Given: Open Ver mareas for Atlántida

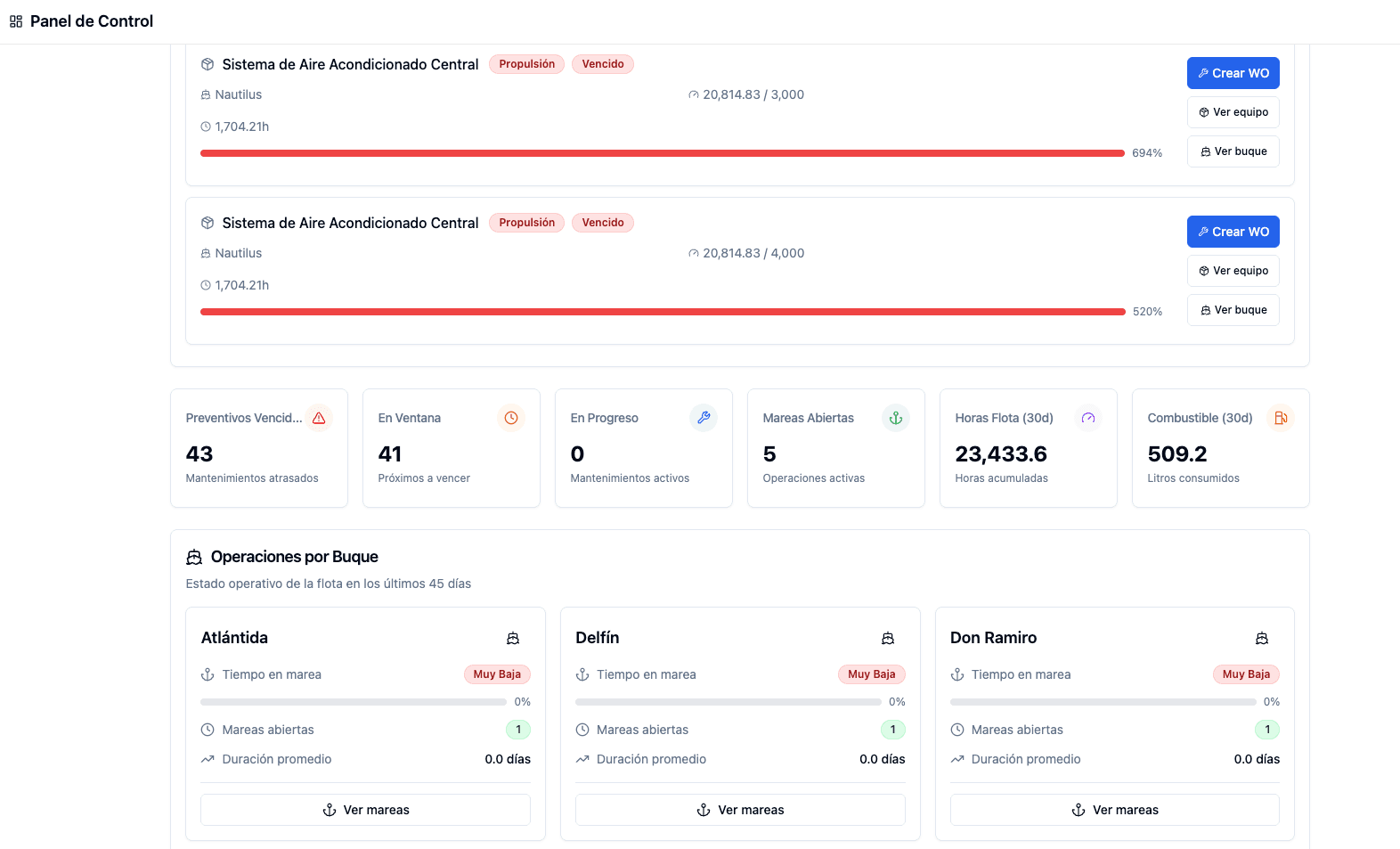Looking at the screenshot, I should [x=365, y=810].
